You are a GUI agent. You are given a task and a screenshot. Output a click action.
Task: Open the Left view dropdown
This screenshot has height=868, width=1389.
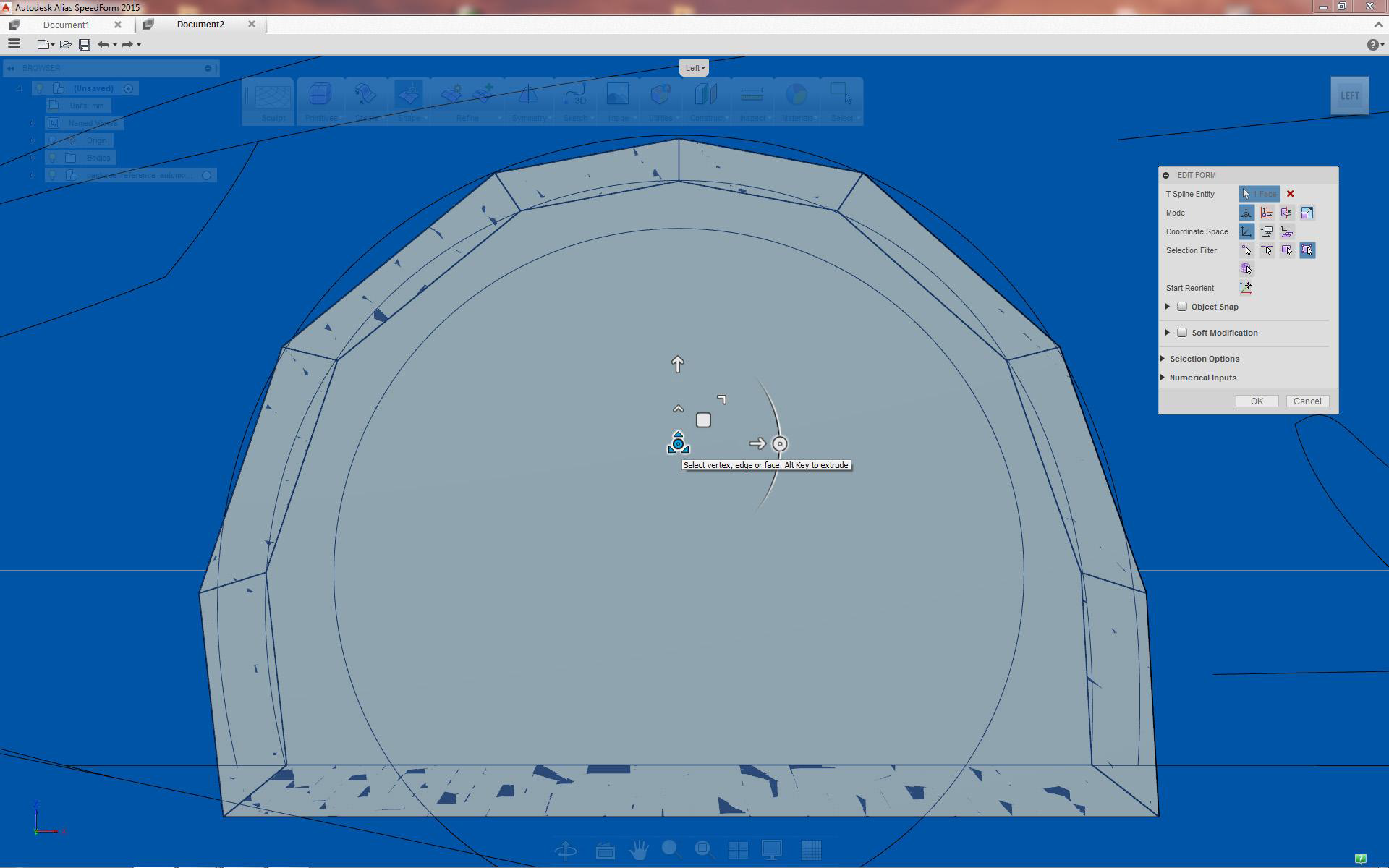click(694, 68)
